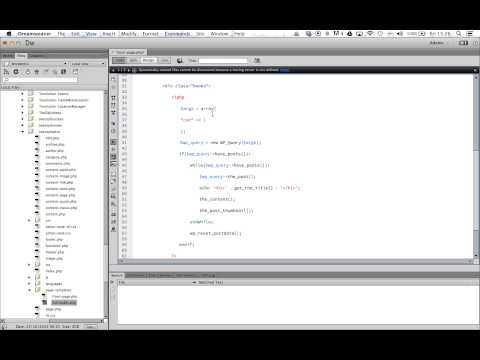Open the Modify menu
The width and height of the screenshot is (480, 360).
click(x=129, y=34)
